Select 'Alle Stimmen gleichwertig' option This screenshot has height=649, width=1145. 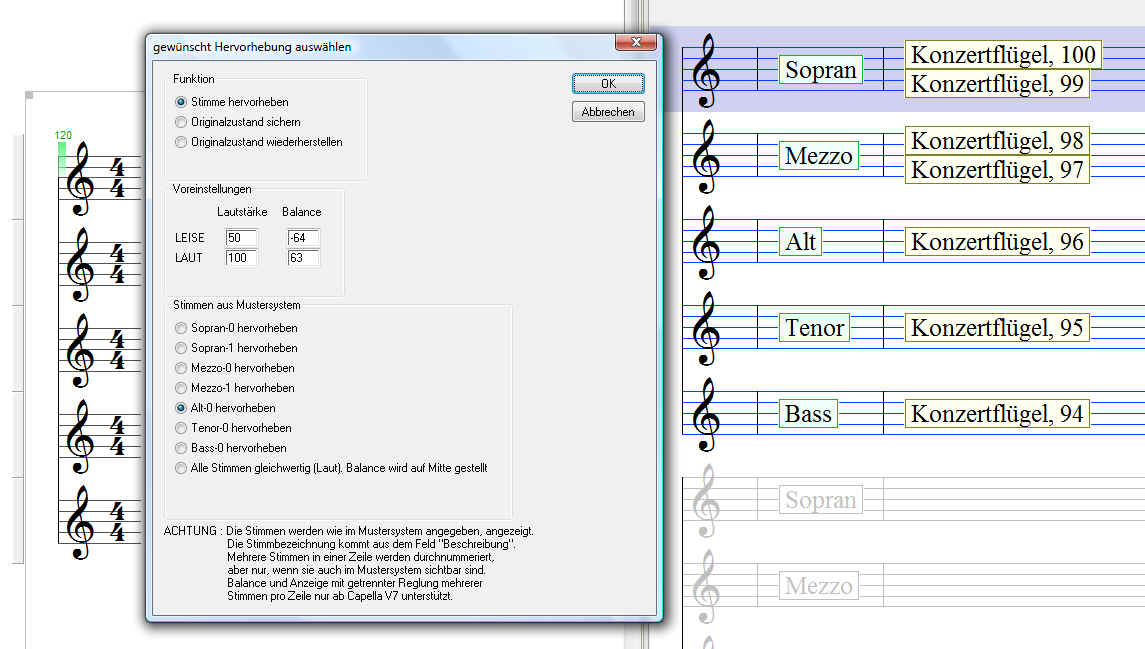tap(181, 468)
